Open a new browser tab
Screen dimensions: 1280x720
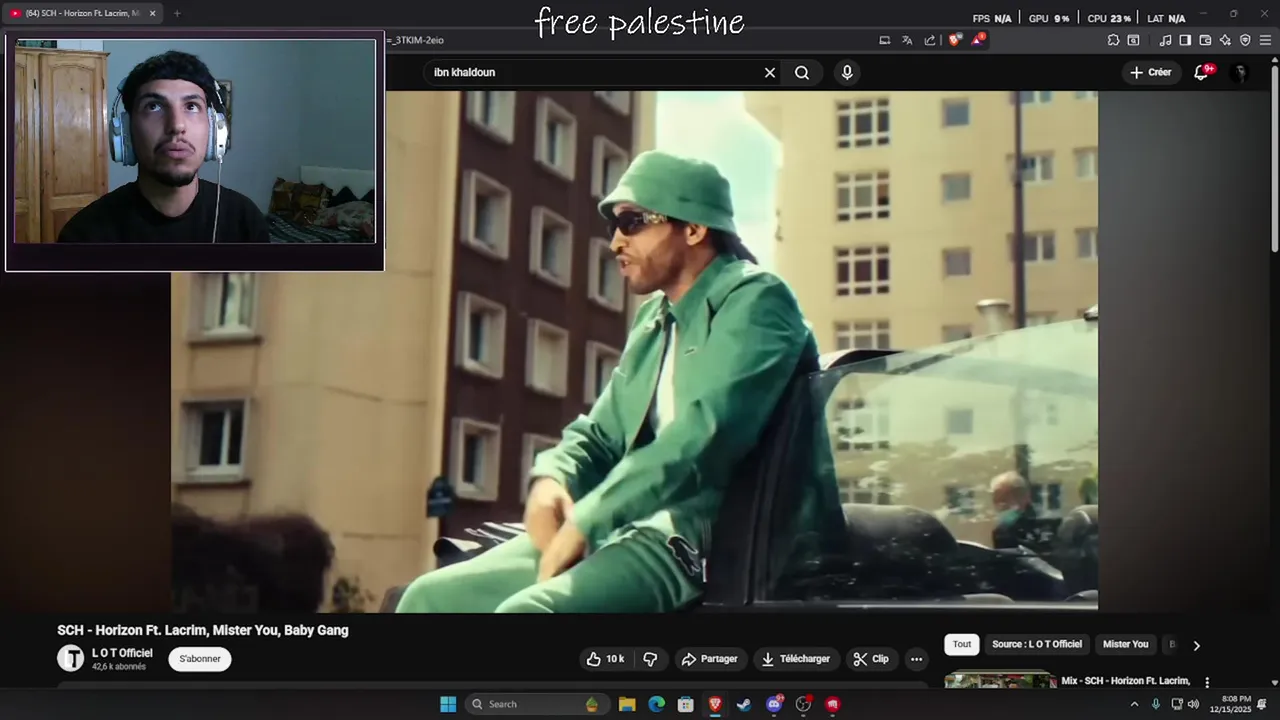(177, 13)
